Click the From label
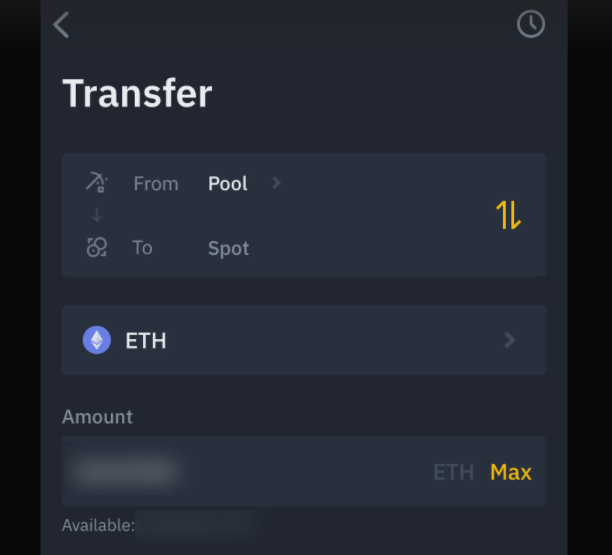This screenshot has width=612, height=555. click(156, 183)
